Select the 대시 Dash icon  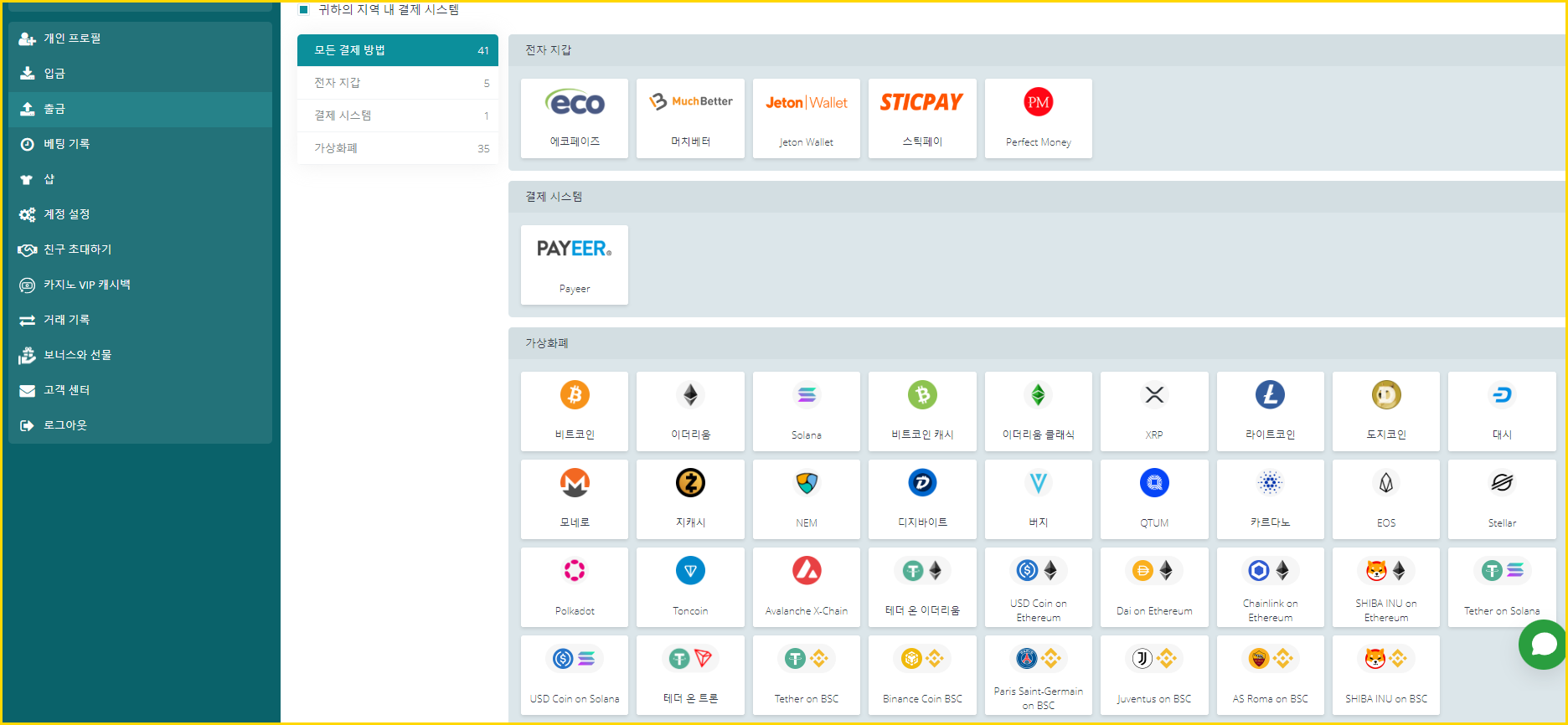tap(1502, 395)
